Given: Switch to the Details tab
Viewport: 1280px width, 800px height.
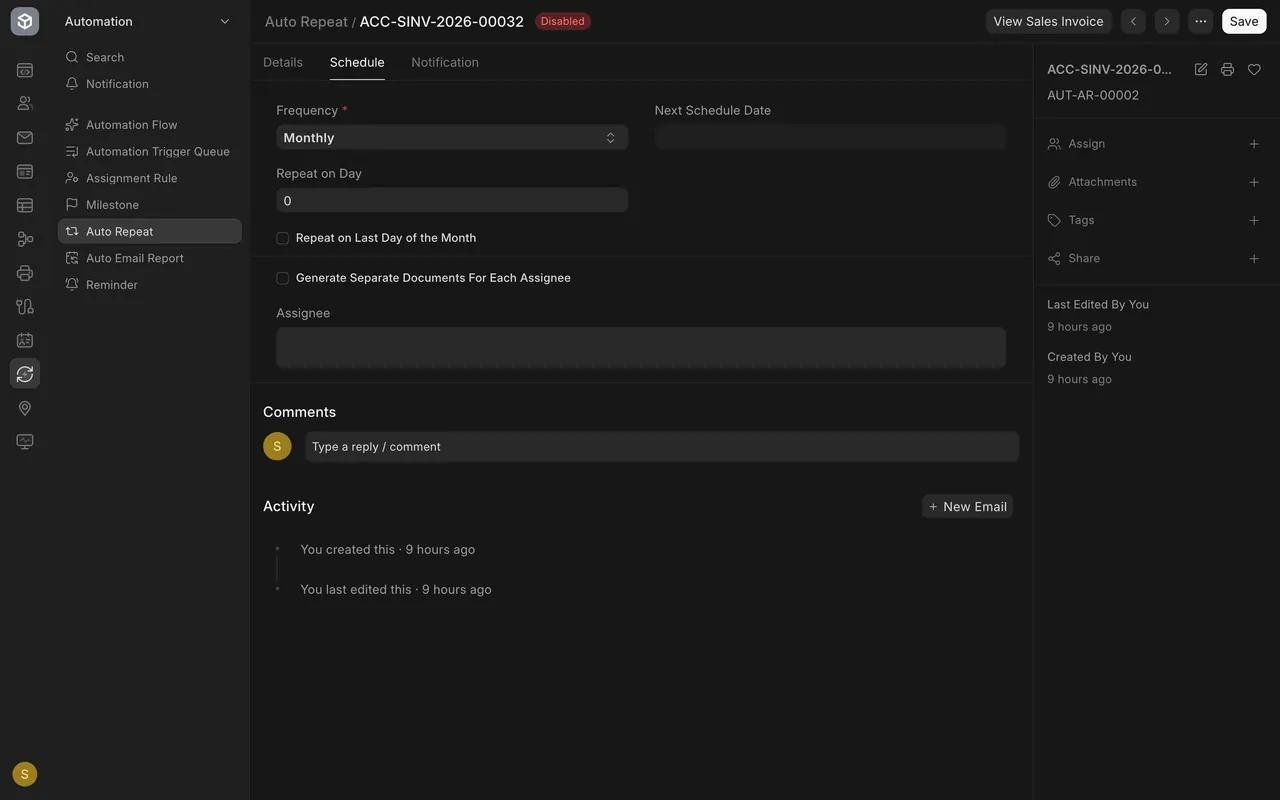Looking at the screenshot, I should coord(283,62).
